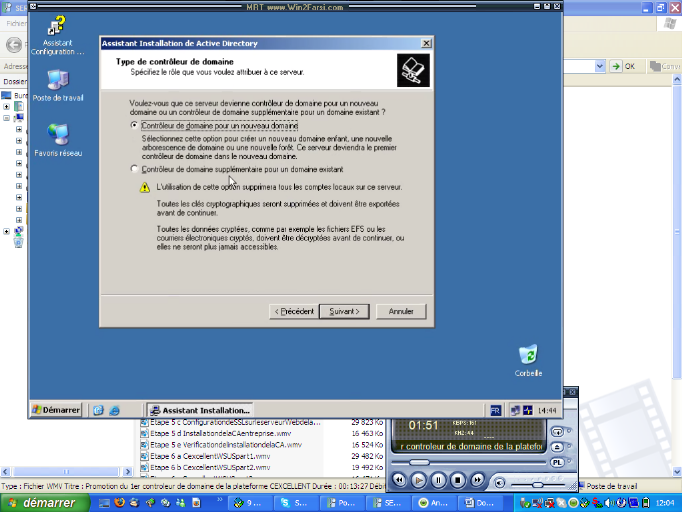
Task: Click the OK go button in Explorer address bar
Action: point(623,66)
